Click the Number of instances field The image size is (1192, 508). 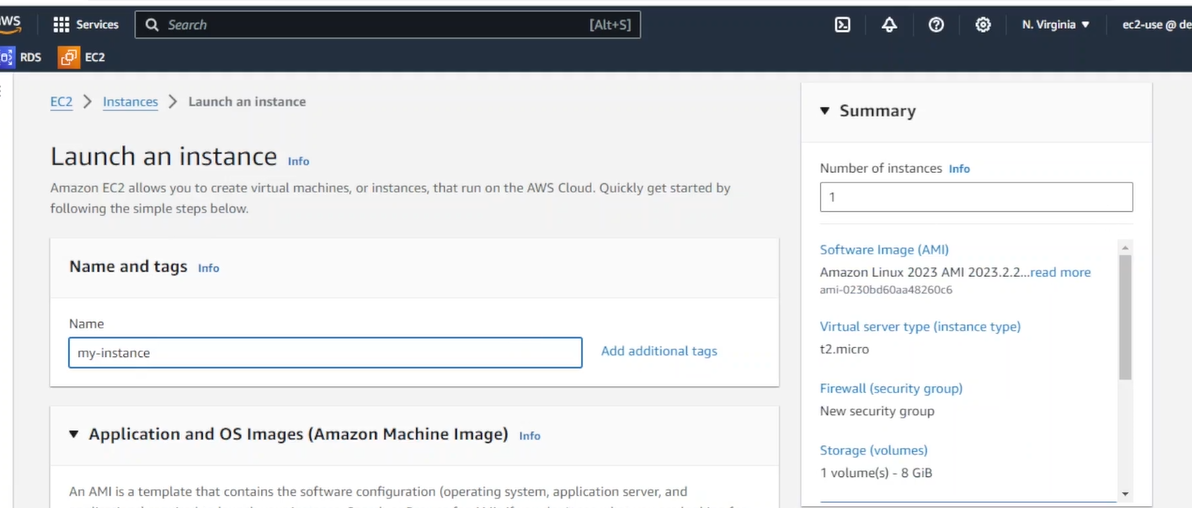click(x=976, y=197)
